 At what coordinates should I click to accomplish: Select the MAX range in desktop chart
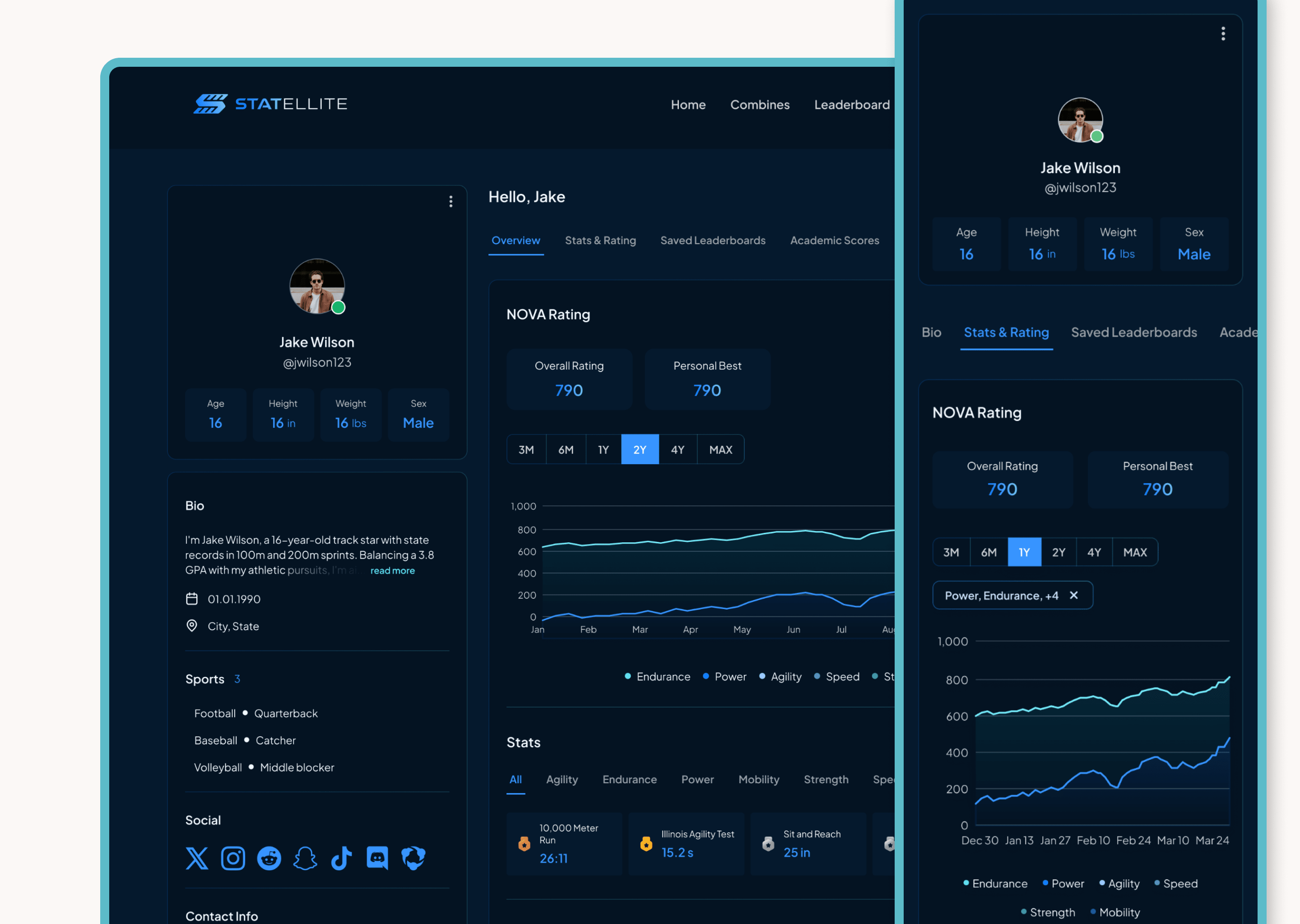720,449
